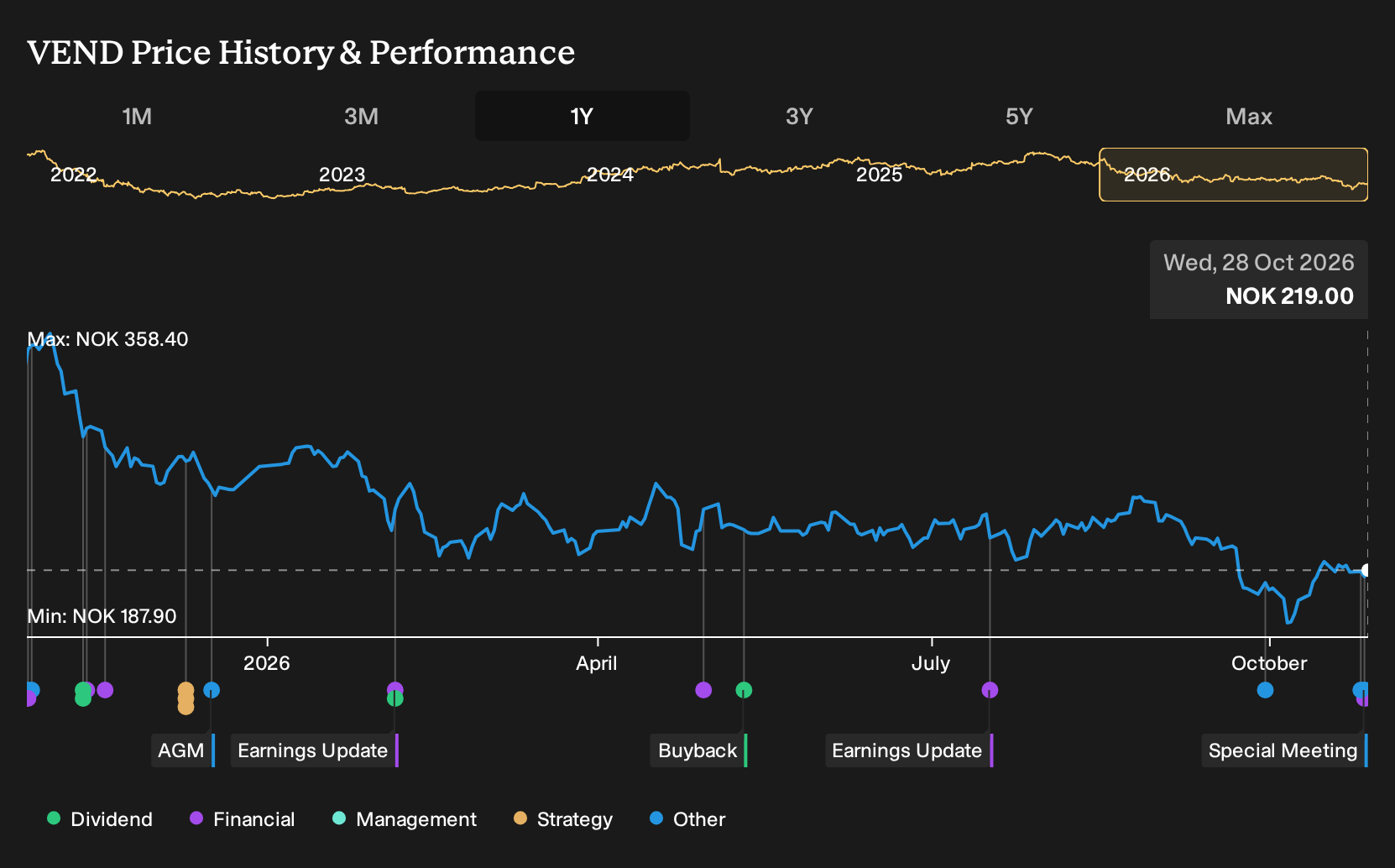Choose the 1Y time range tab
Viewport: 1395px width, 868px height.
[582, 116]
